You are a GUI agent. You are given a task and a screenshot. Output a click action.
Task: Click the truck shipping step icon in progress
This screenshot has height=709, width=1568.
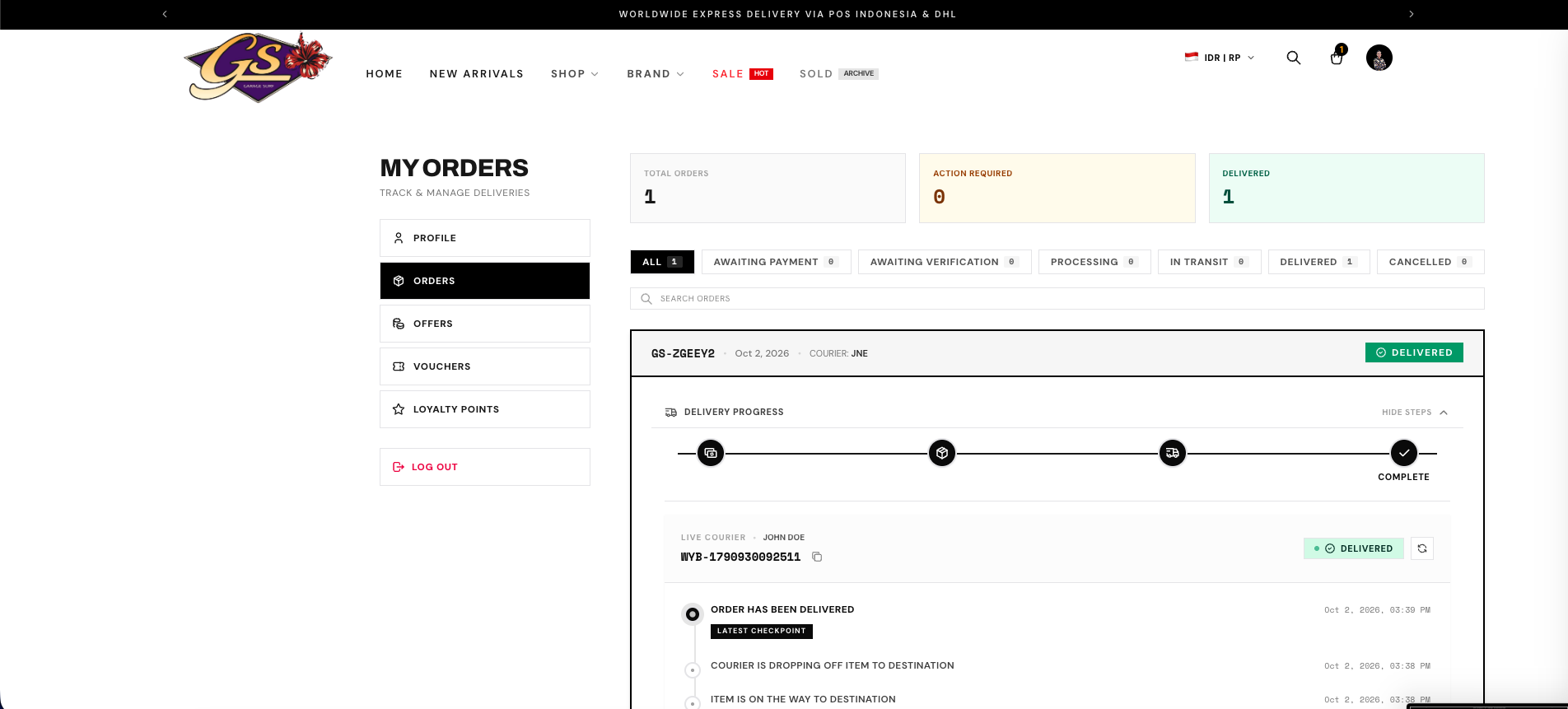tap(1173, 453)
